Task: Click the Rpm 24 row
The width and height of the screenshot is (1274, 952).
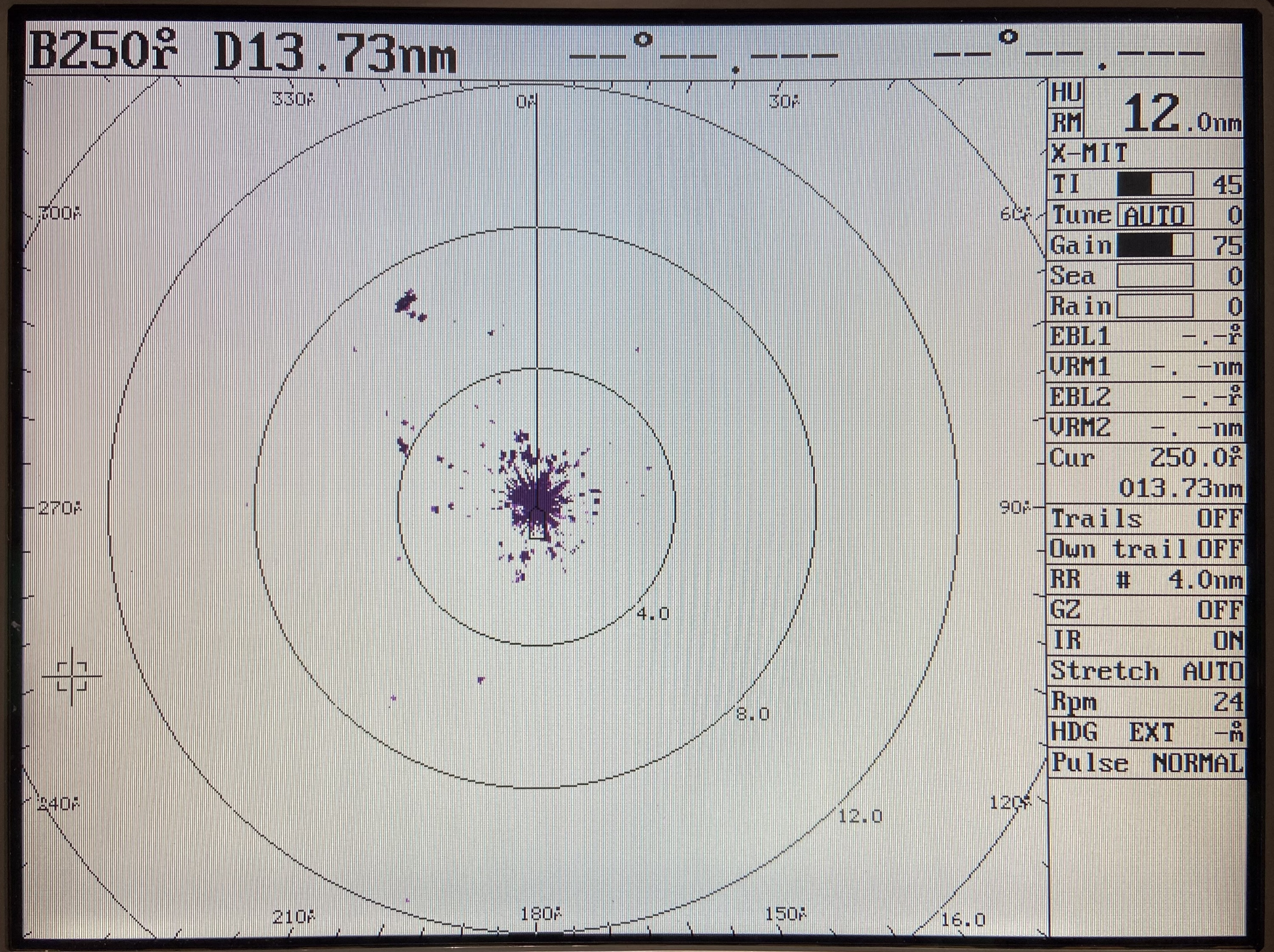Action: coord(1146,702)
